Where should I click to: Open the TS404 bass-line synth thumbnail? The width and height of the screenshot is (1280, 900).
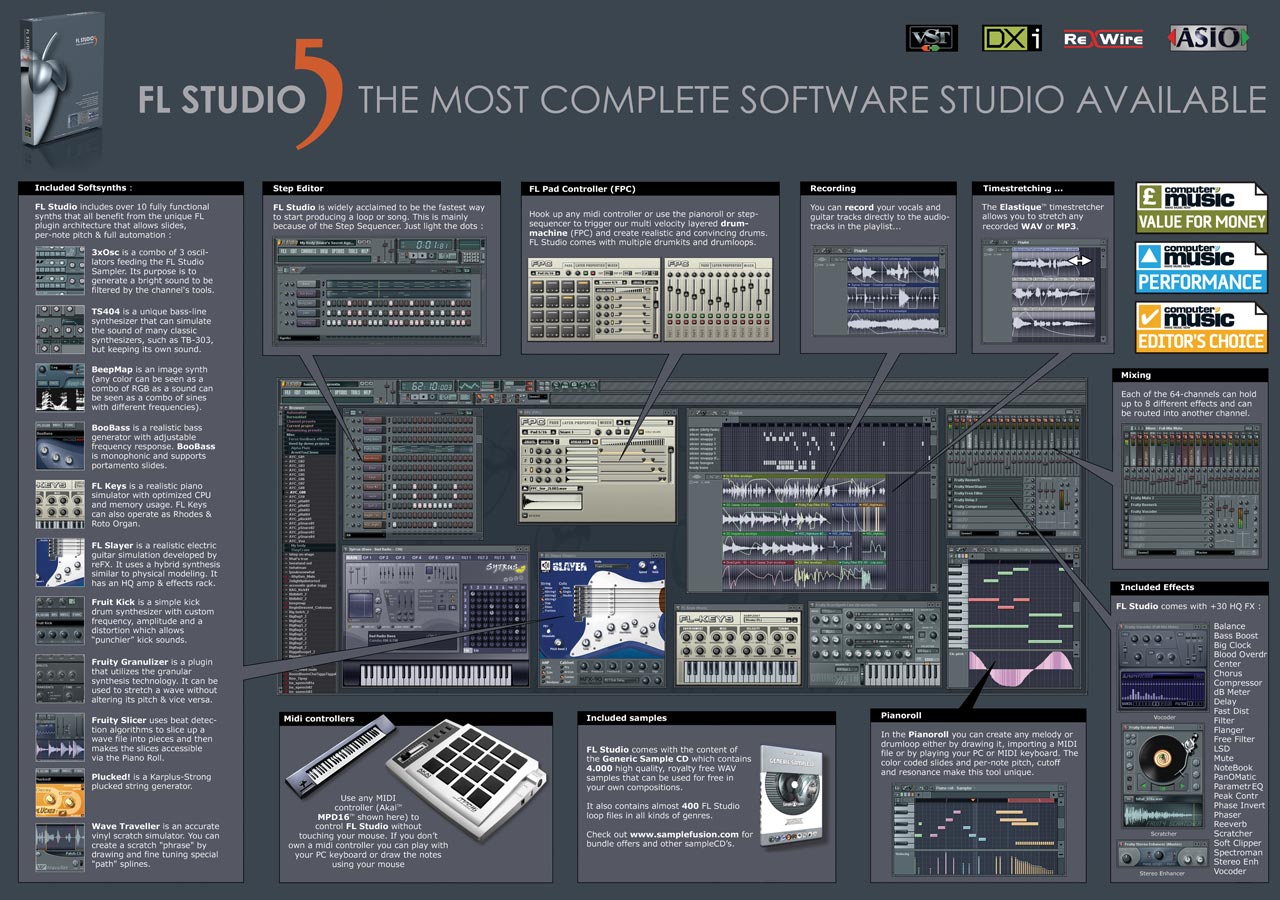pos(60,330)
